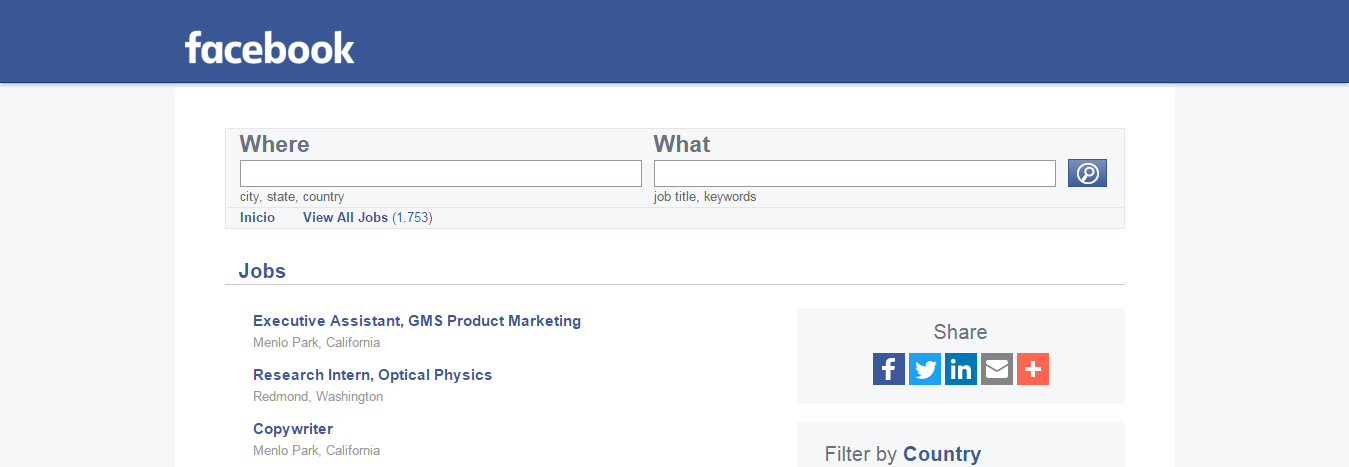Click the magnifying glass search button
The image size is (1349, 467).
1087,173
